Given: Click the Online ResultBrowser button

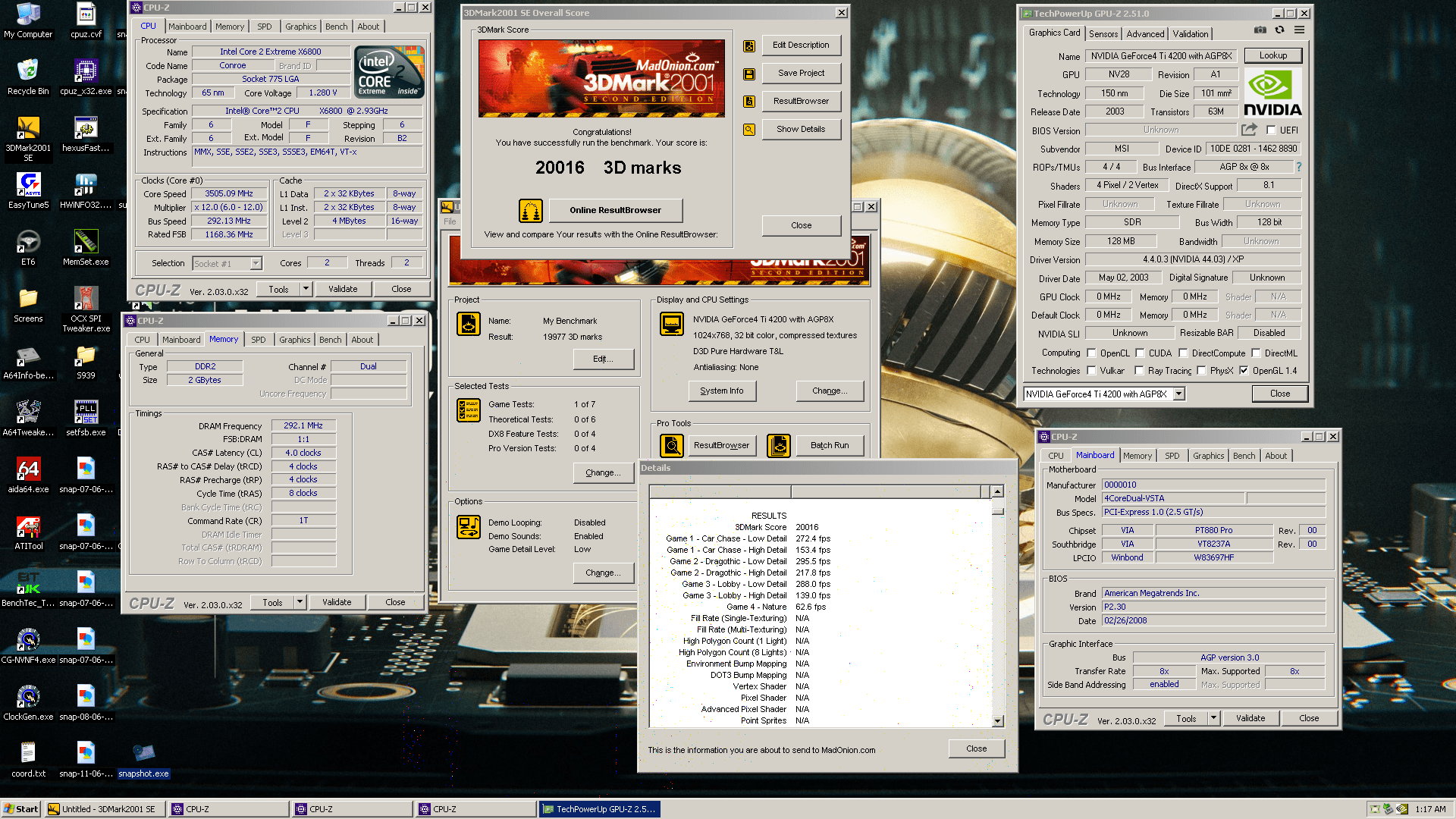Looking at the screenshot, I should coord(616,210).
